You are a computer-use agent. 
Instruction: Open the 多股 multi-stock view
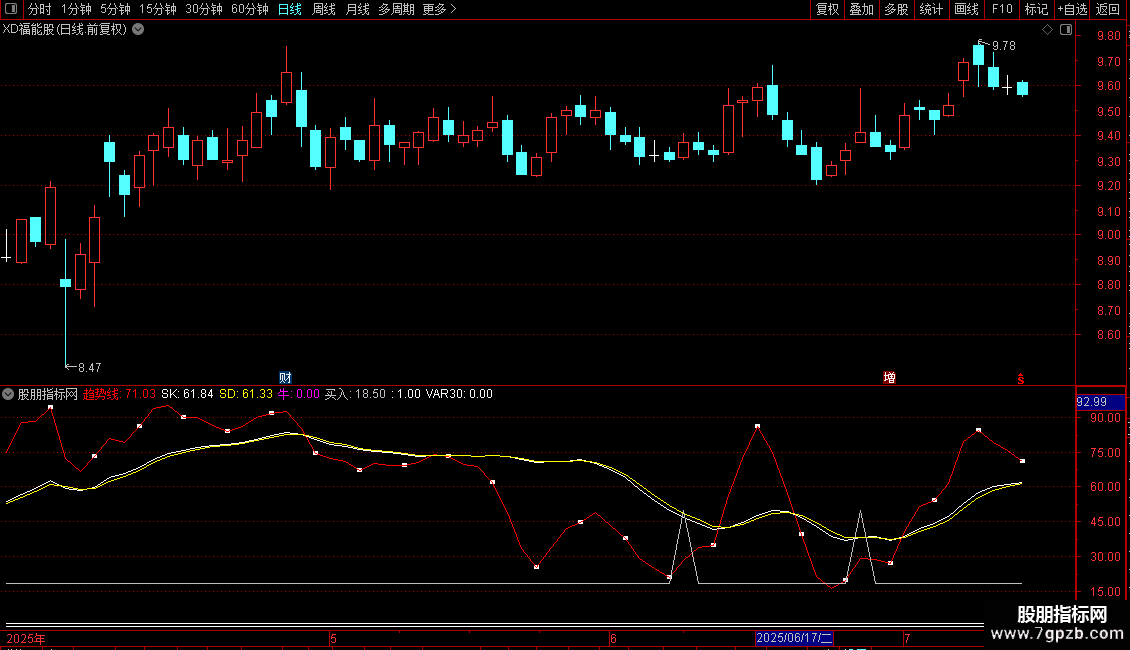click(x=896, y=9)
